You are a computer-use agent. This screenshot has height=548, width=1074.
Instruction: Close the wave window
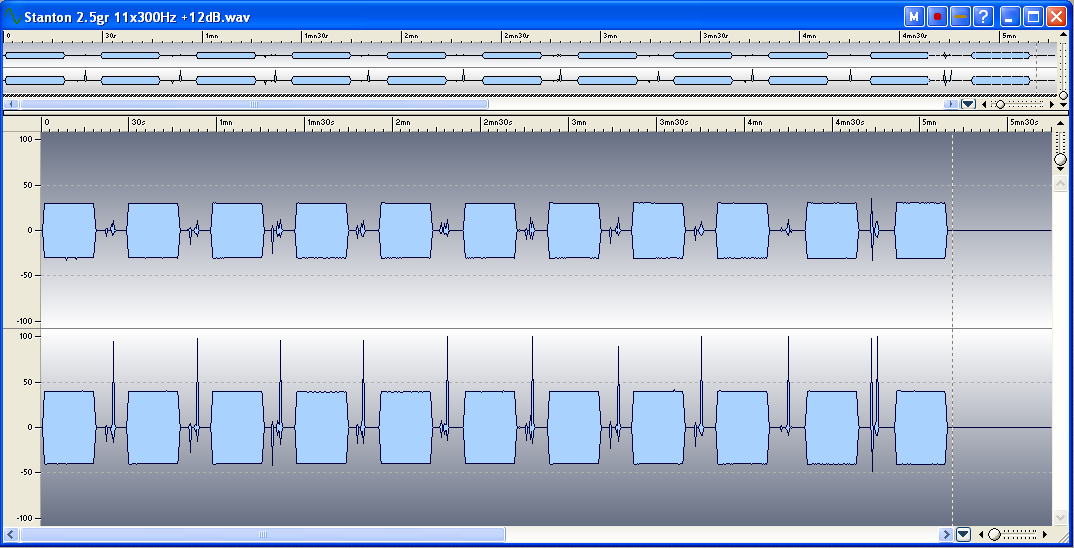click(x=1056, y=16)
